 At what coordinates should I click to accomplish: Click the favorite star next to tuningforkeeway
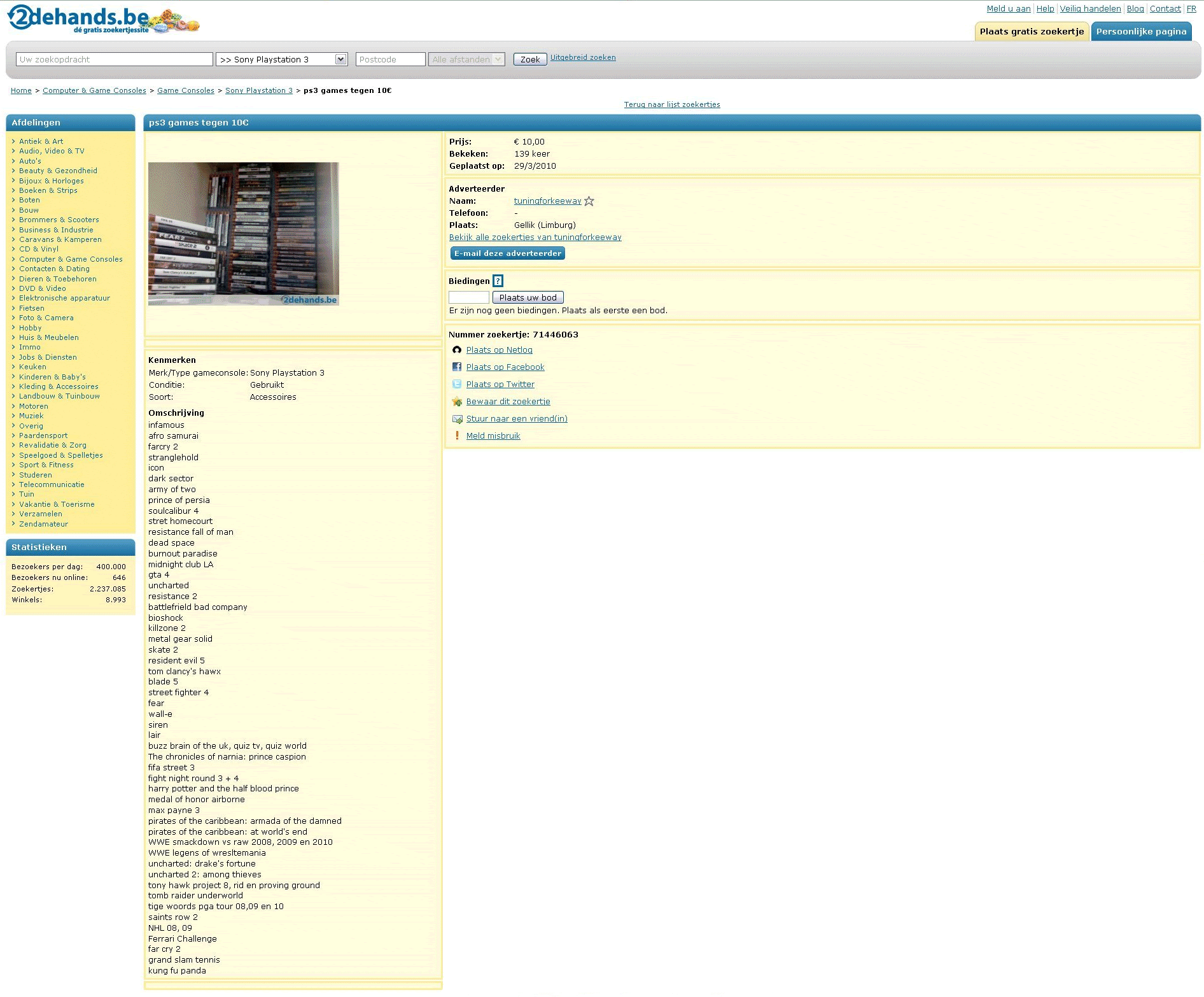point(589,201)
